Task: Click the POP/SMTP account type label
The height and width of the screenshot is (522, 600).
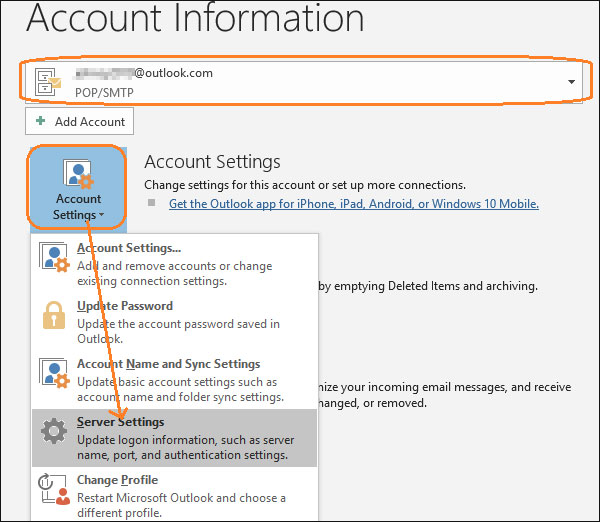Action: [x=104, y=93]
